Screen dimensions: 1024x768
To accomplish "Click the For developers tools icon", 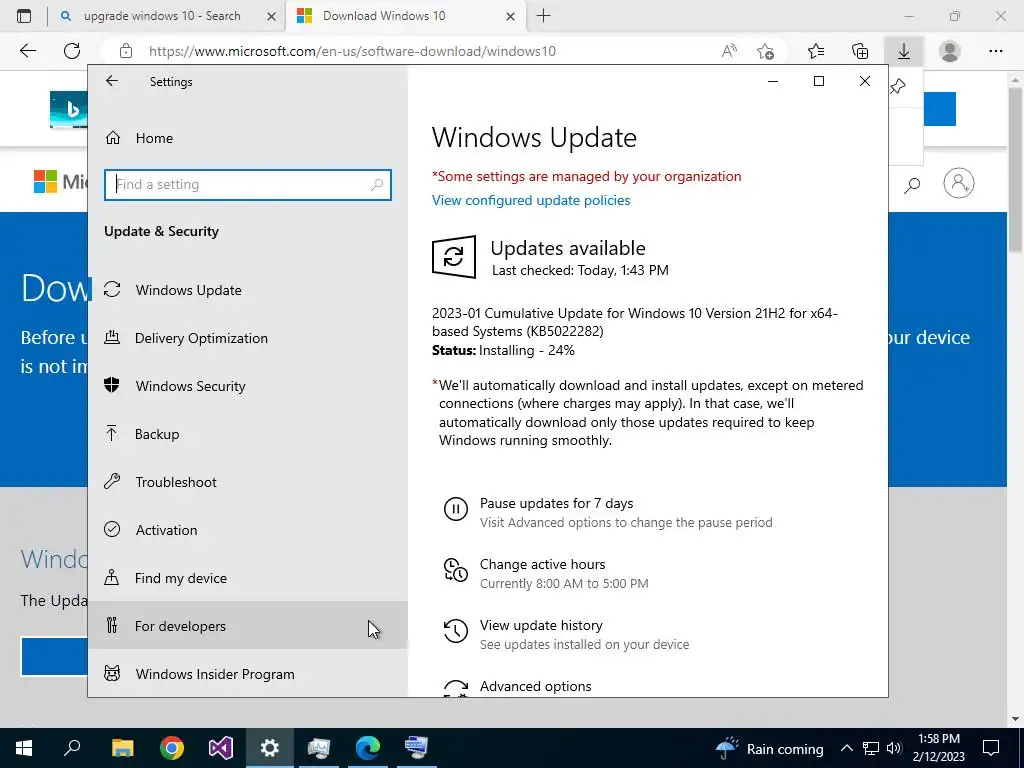I will [112, 625].
